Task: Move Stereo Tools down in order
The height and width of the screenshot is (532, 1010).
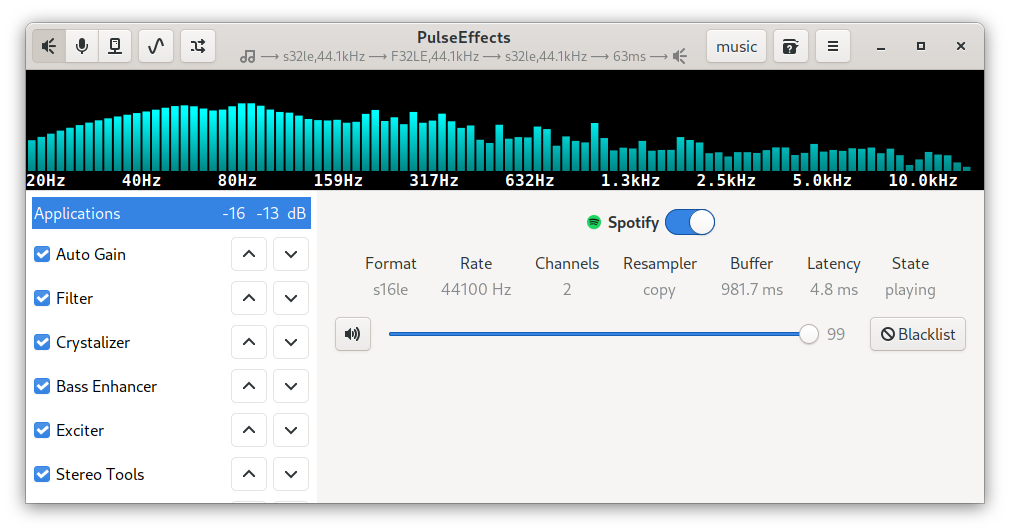Action: coord(291,474)
